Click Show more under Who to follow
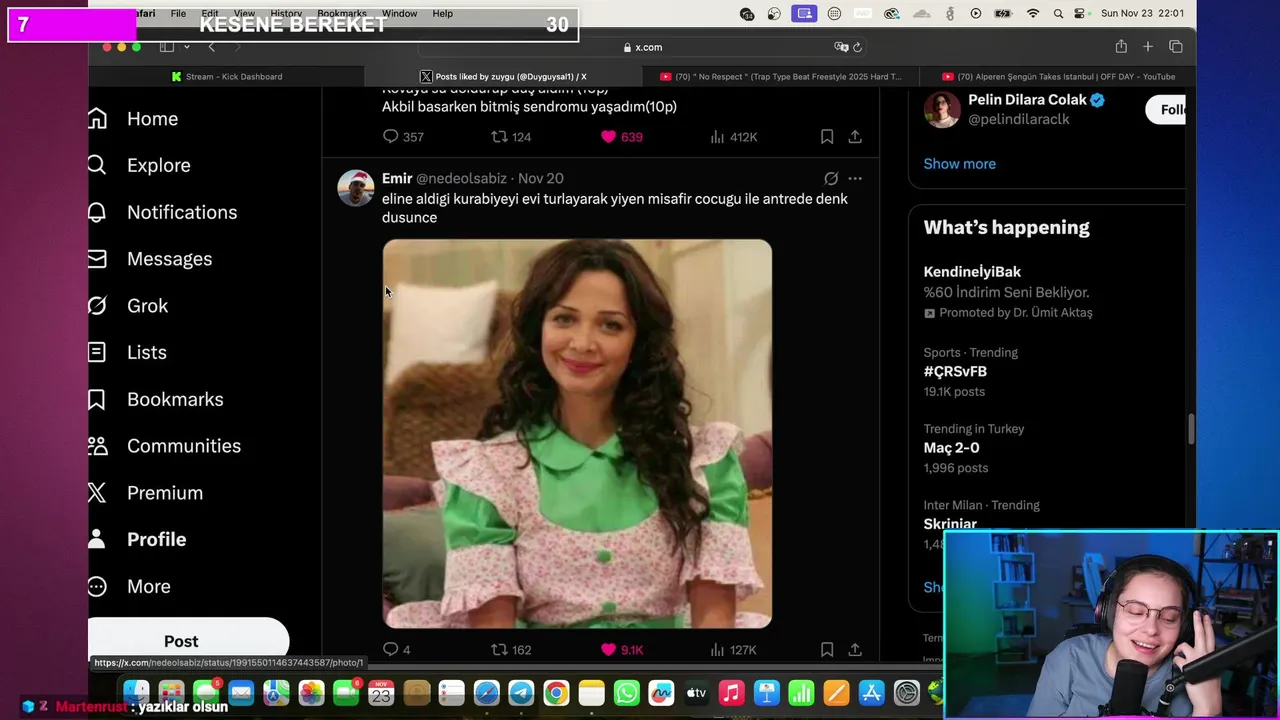The width and height of the screenshot is (1280, 720). tap(959, 164)
